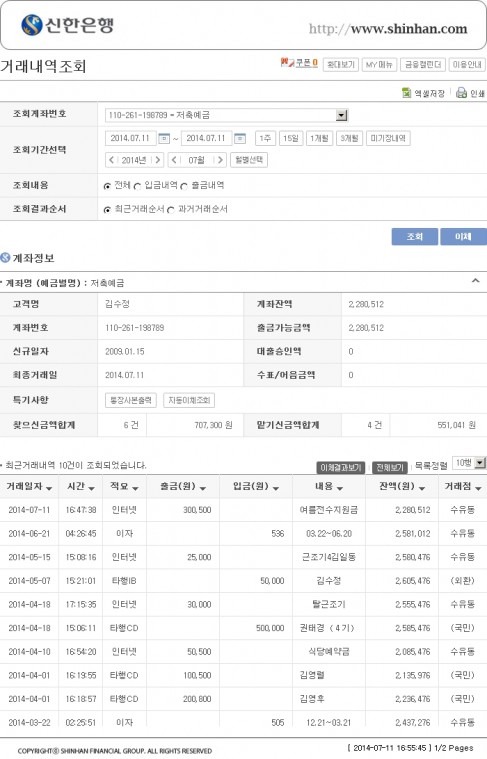487x759 pixels.
Task: Open the 이용안내 top menu
Action: 467,64
